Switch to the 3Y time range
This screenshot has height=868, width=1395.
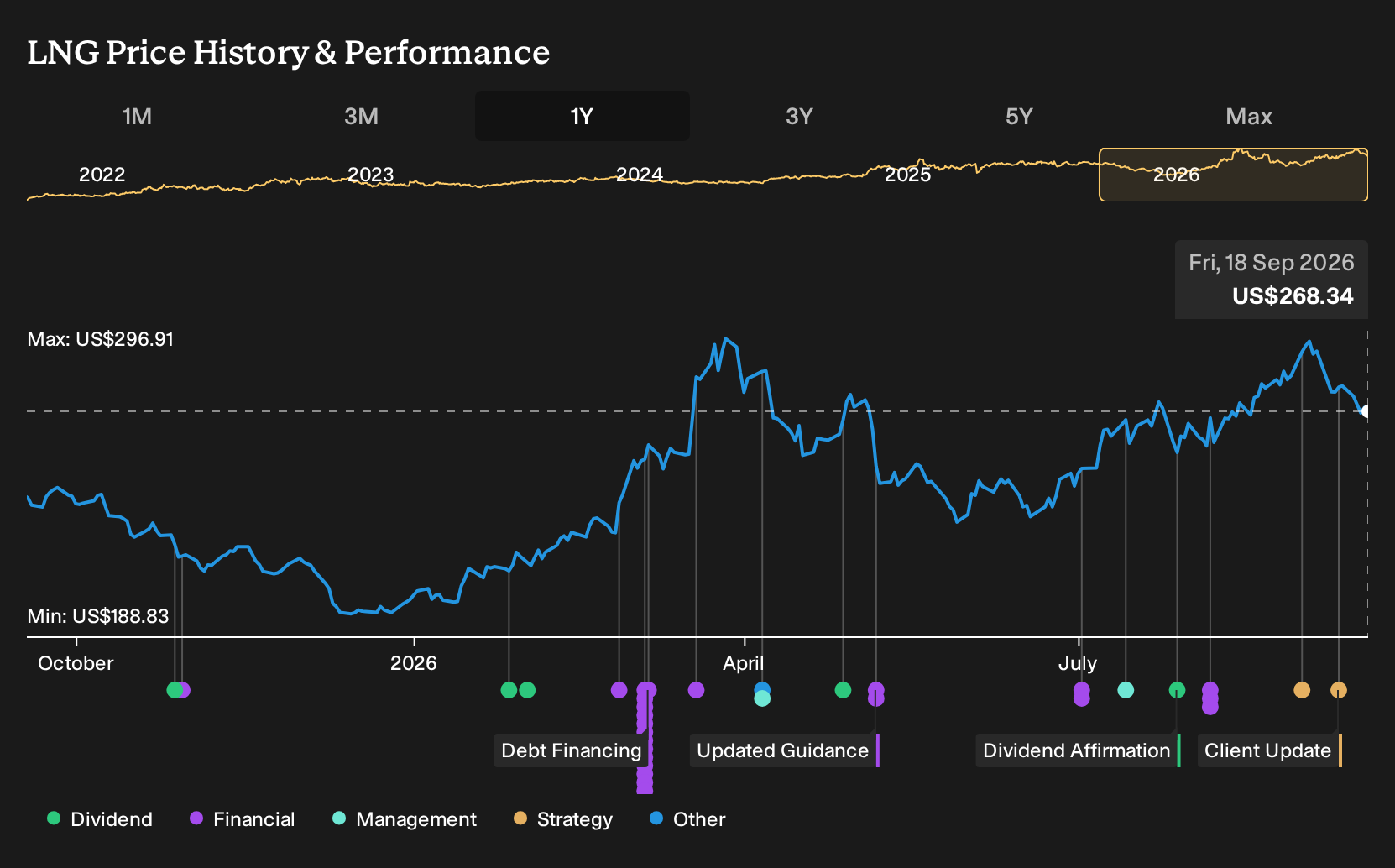799,116
